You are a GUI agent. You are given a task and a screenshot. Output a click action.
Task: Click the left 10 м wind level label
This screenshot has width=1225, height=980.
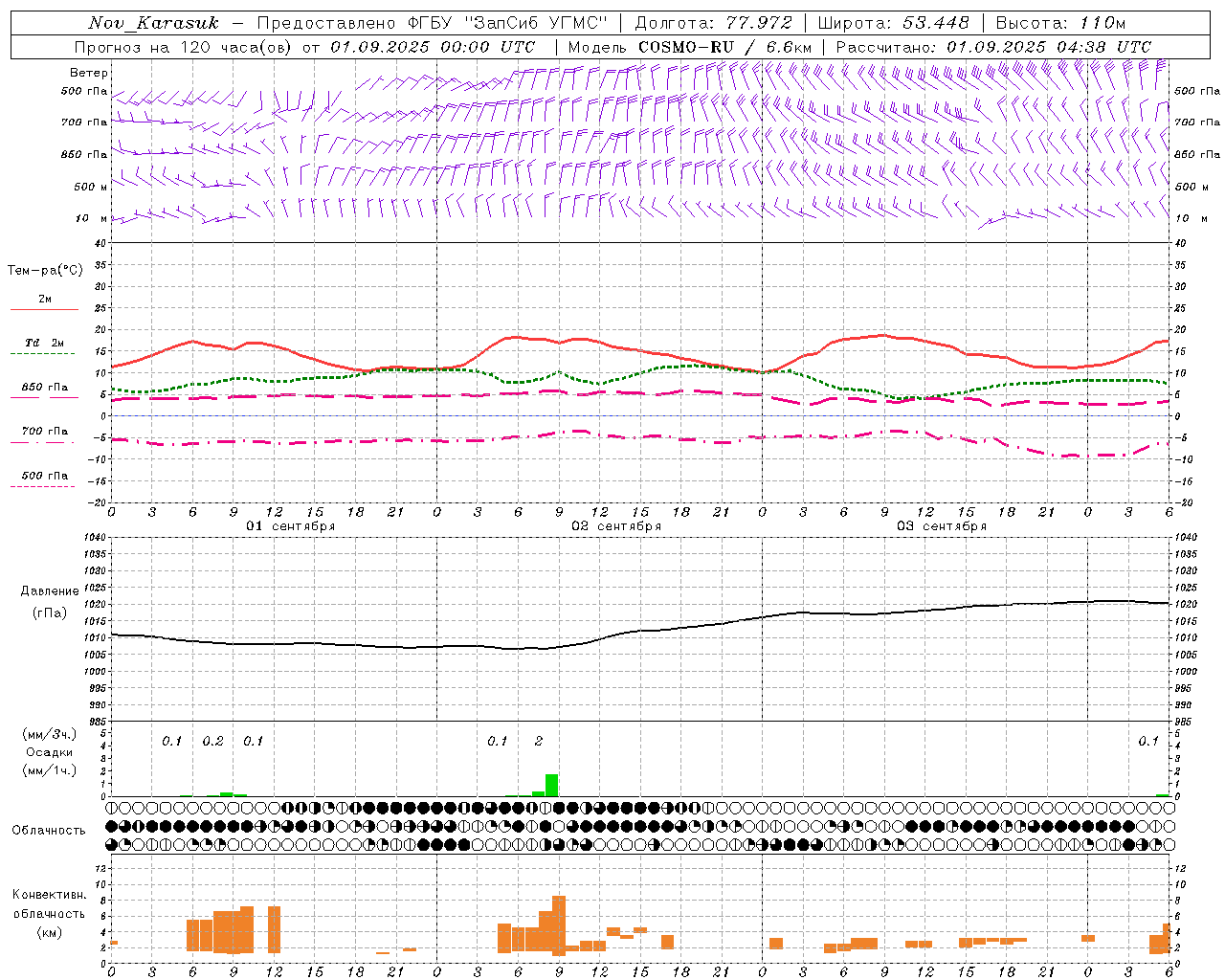point(92,218)
